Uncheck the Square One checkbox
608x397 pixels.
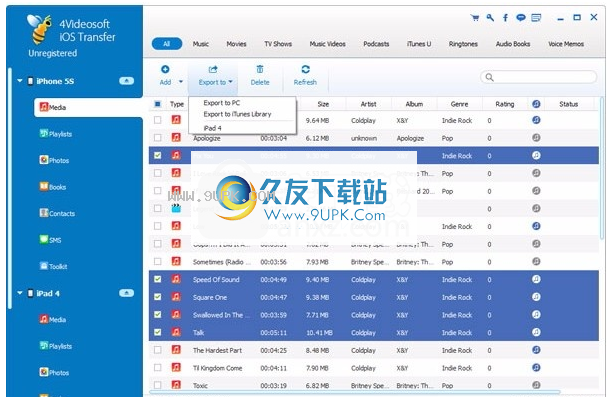pyautogui.click(x=157, y=297)
